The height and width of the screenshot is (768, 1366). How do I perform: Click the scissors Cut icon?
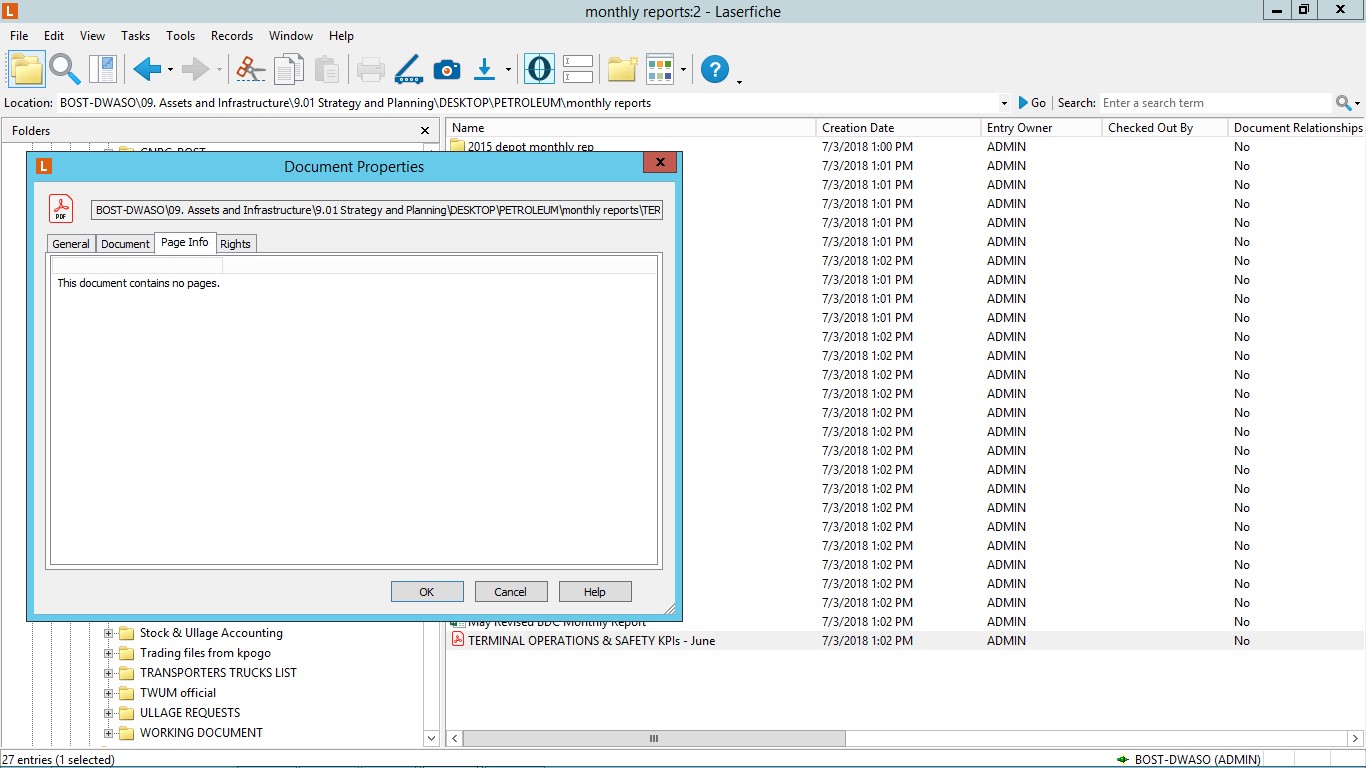tap(250, 69)
